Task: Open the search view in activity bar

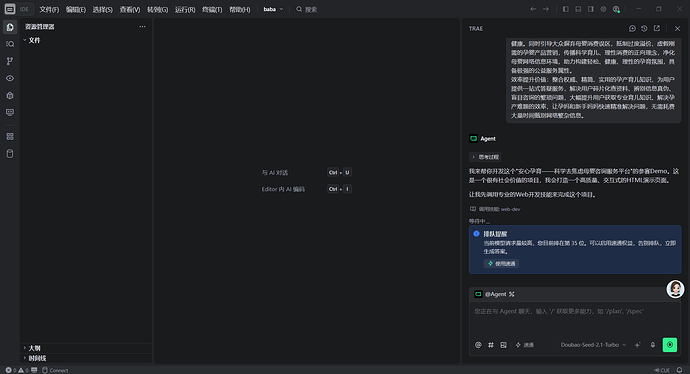Action: [x=10, y=44]
